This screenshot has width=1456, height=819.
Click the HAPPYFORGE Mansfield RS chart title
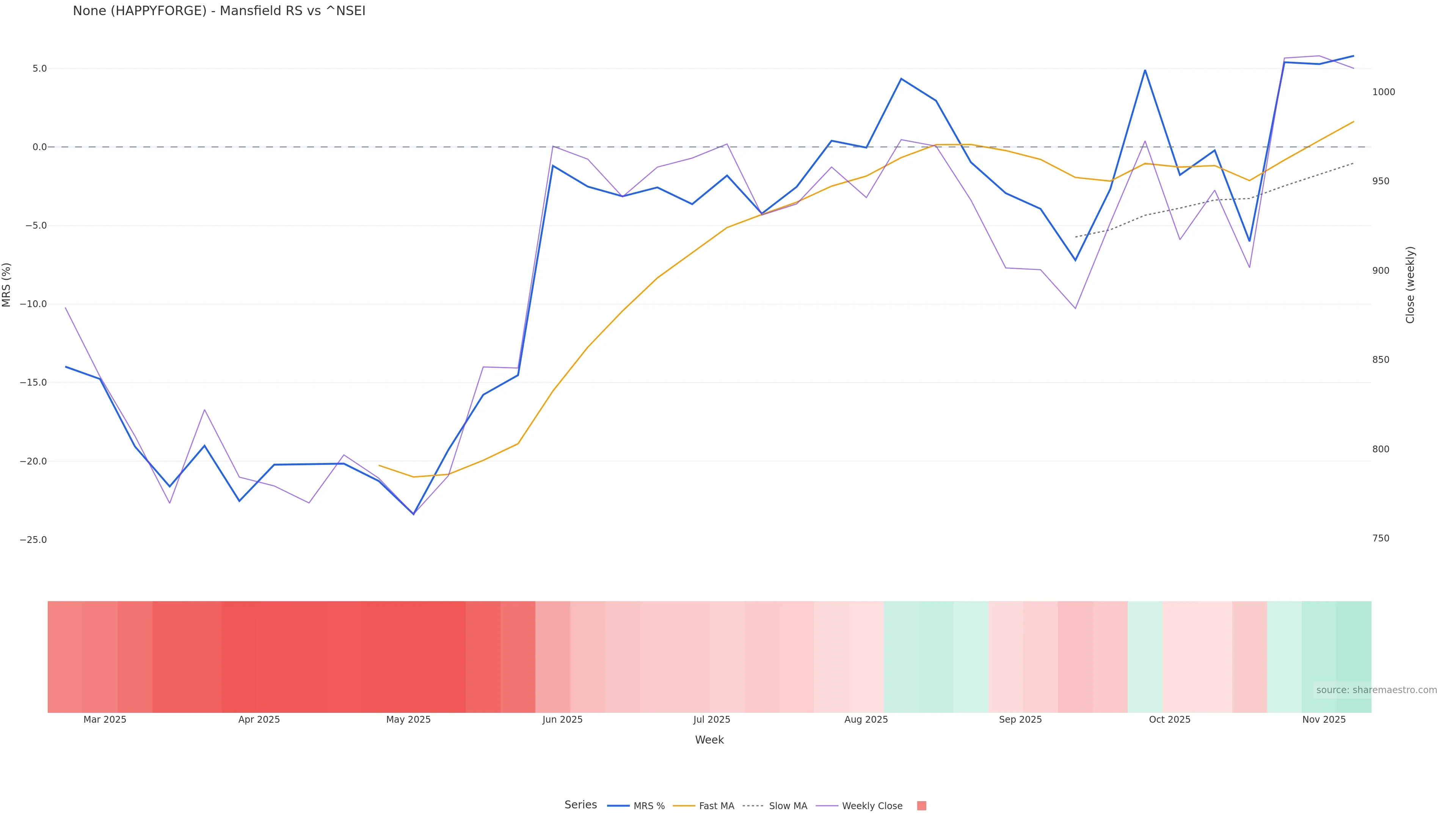(x=219, y=11)
